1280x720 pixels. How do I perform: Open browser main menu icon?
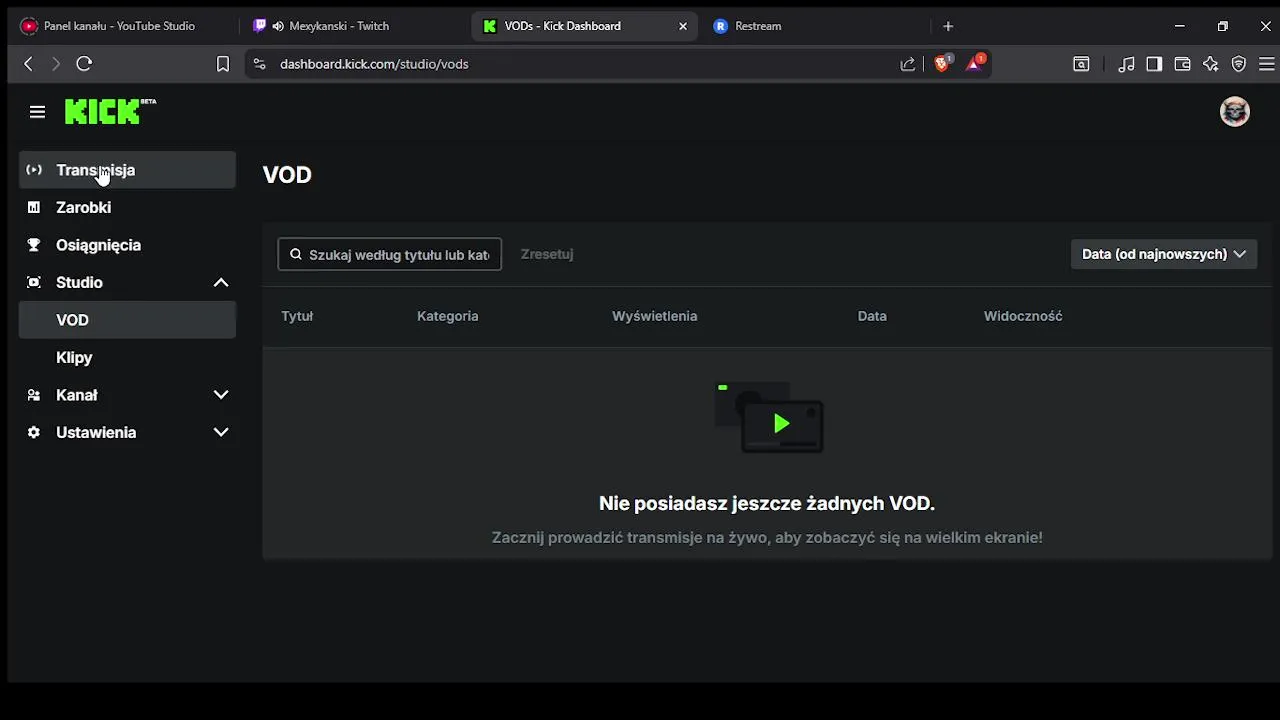1266,64
